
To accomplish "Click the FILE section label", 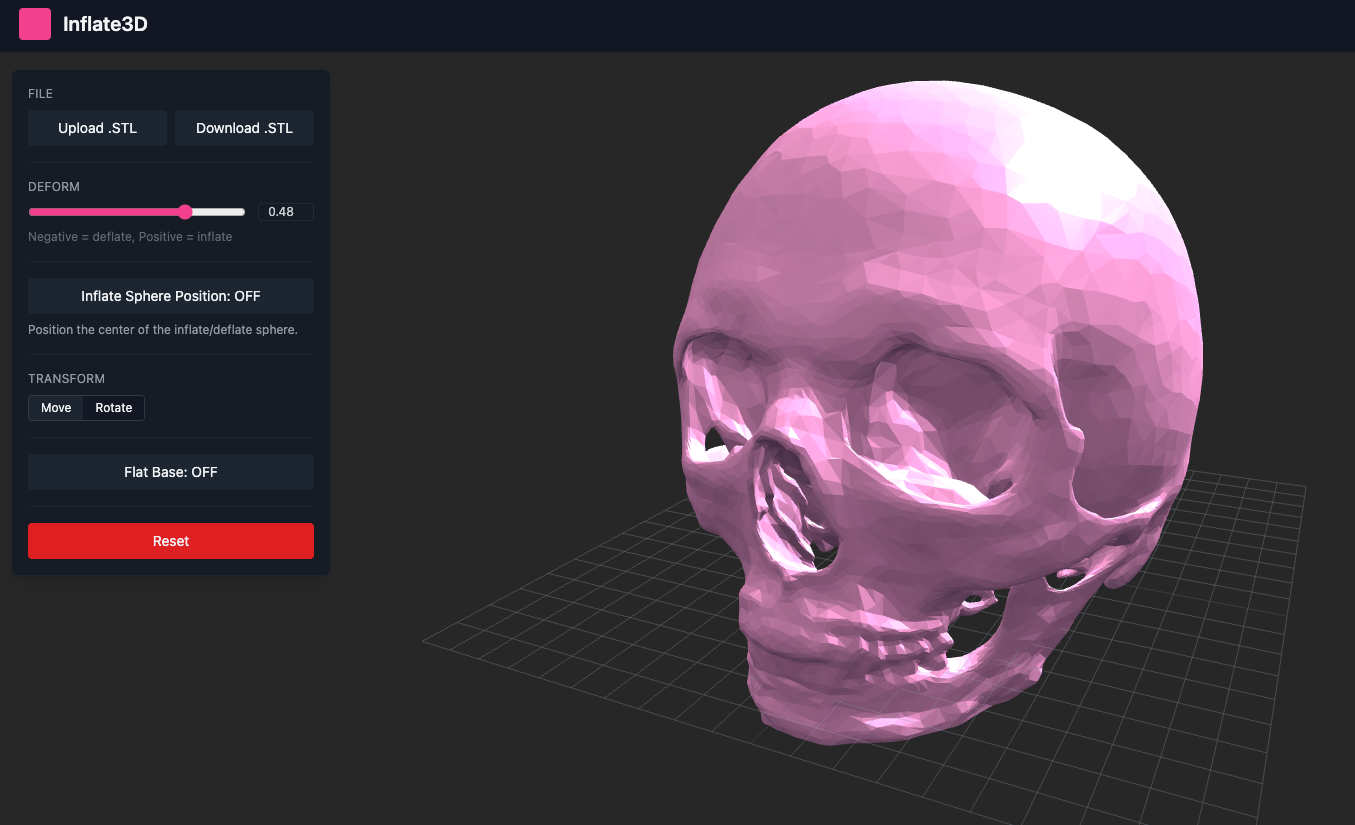I will point(40,94).
